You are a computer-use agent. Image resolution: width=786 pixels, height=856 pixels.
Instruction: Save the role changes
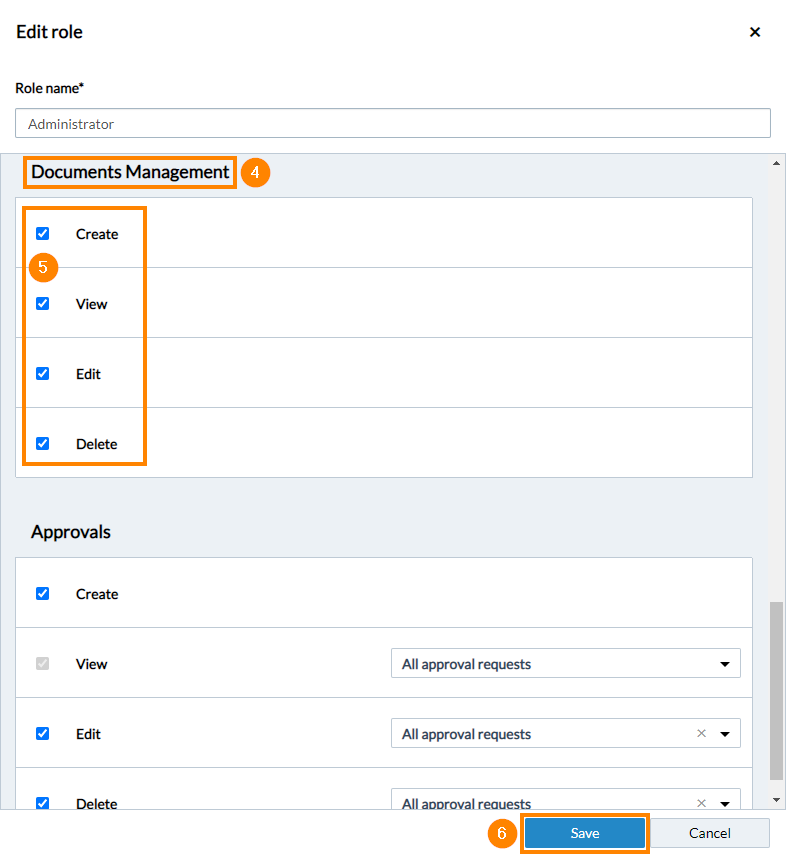[585, 833]
